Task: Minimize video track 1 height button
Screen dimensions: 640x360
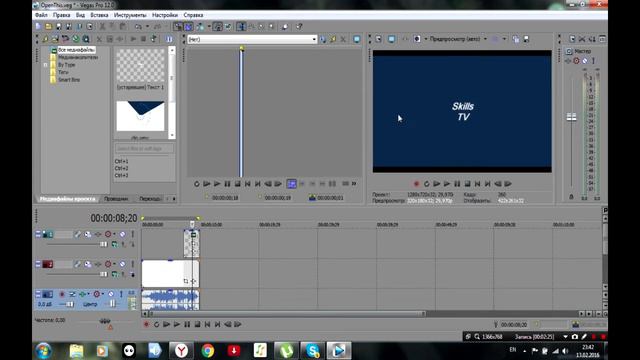Action: click(38, 234)
